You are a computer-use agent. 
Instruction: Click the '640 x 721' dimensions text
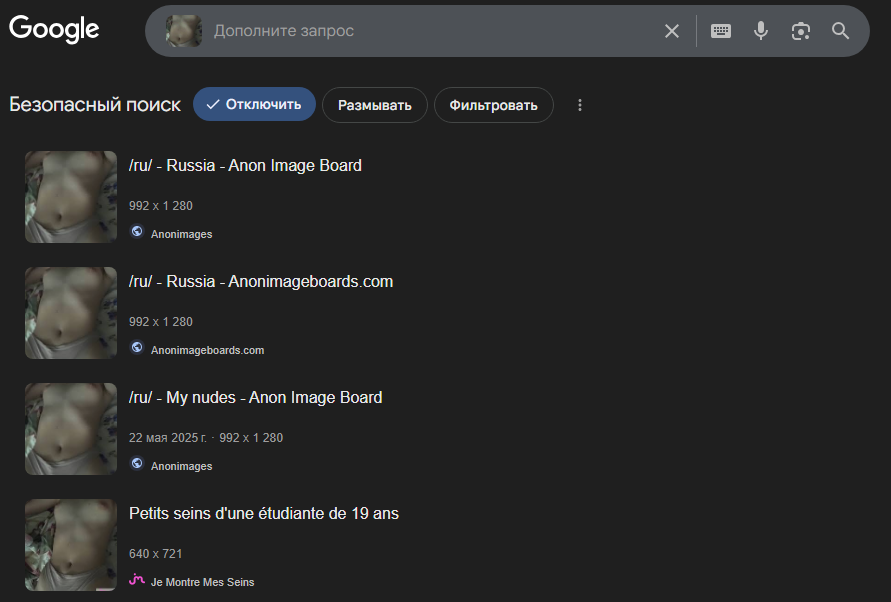pyautogui.click(x=156, y=554)
